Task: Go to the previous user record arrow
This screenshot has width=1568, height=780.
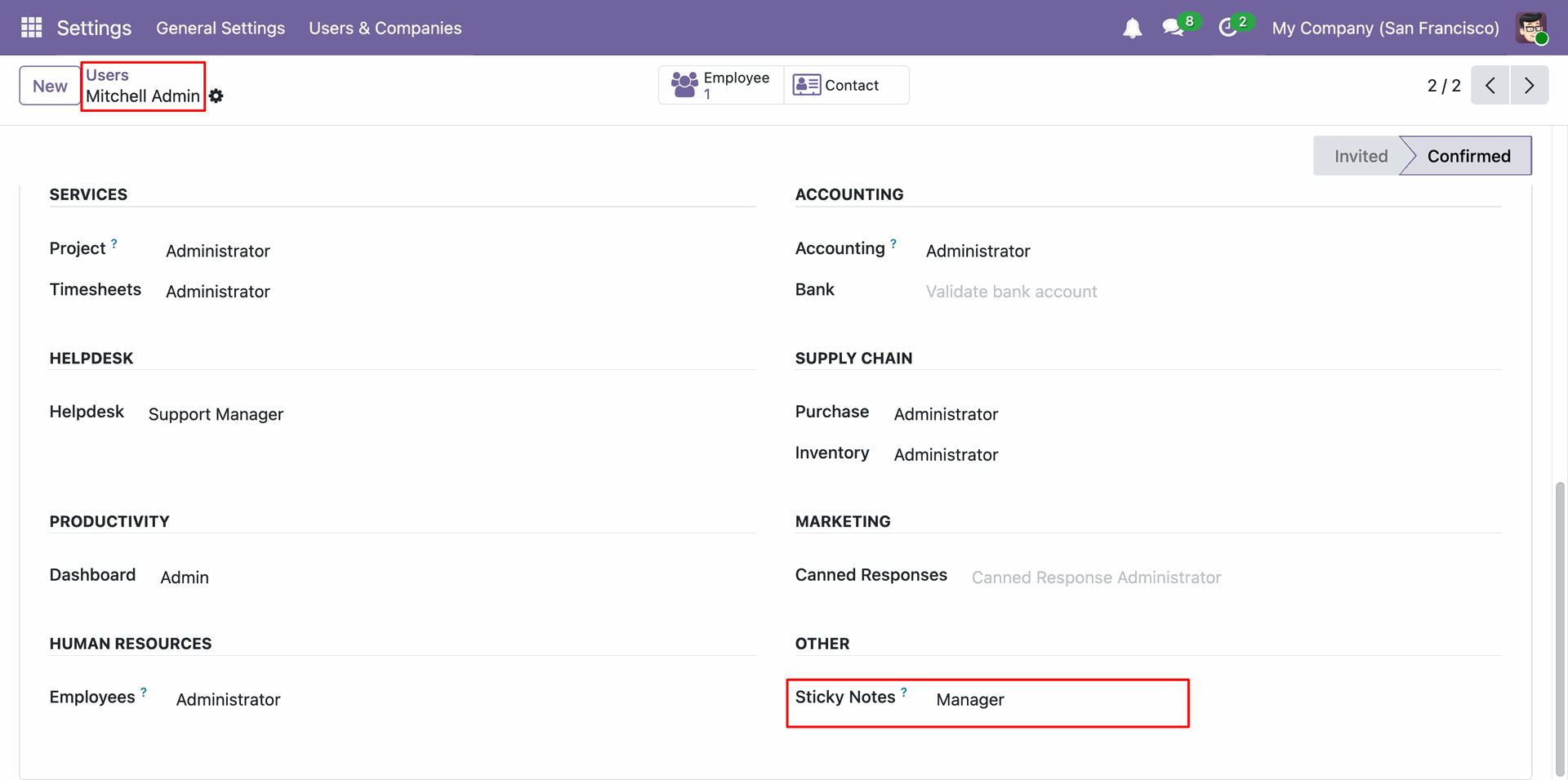Action: (x=1490, y=85)
